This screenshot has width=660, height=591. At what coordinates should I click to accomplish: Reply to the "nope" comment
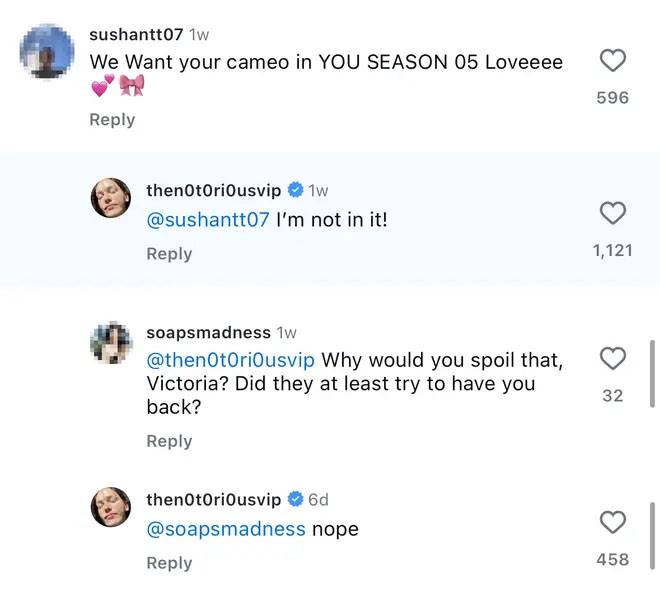pos(169,563)
